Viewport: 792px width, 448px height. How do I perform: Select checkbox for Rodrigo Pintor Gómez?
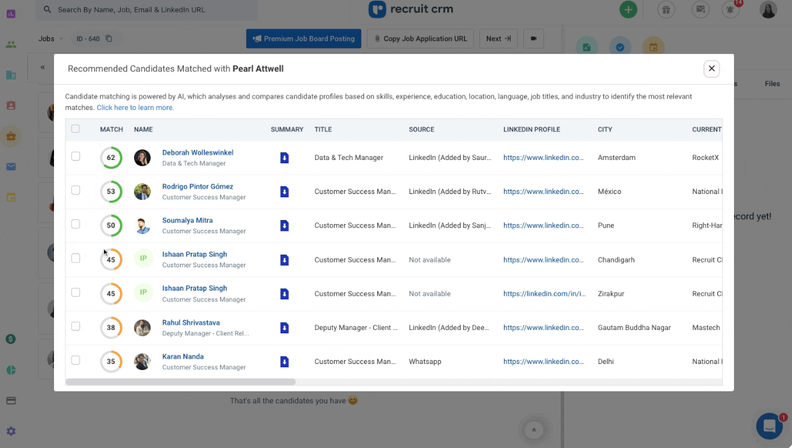tap(75, 190)
